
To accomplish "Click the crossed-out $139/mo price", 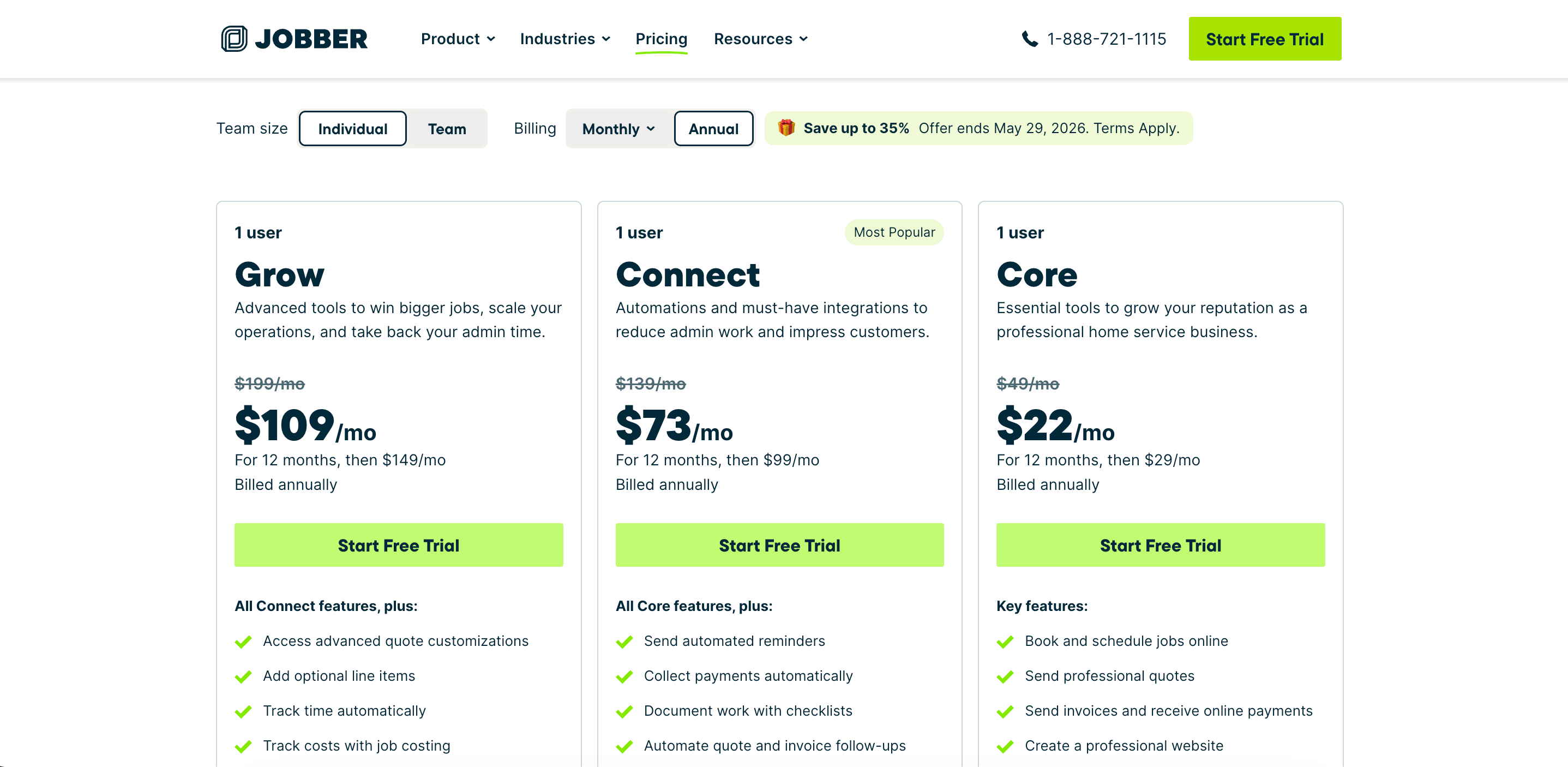I will coord(651,383).
